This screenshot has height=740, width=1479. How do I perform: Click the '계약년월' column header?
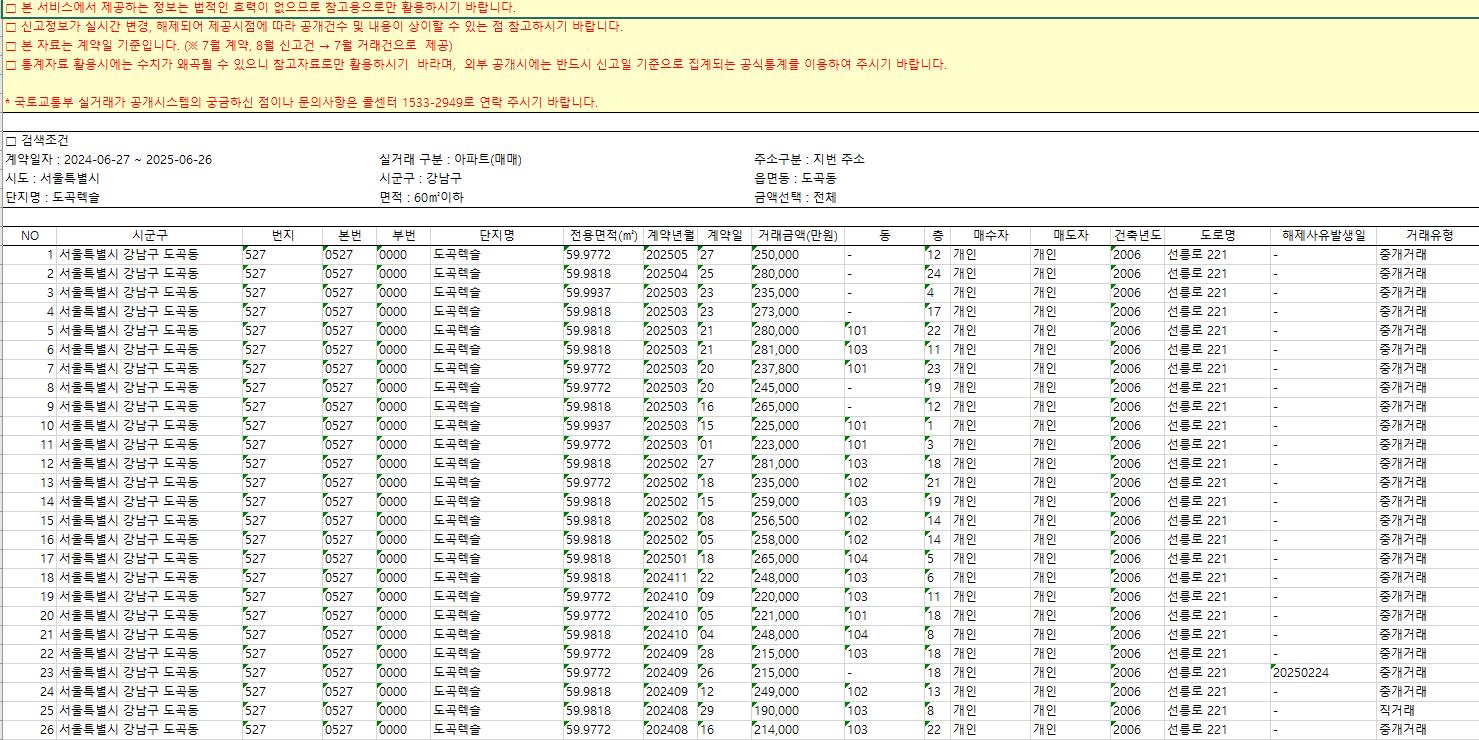(670, 236)
